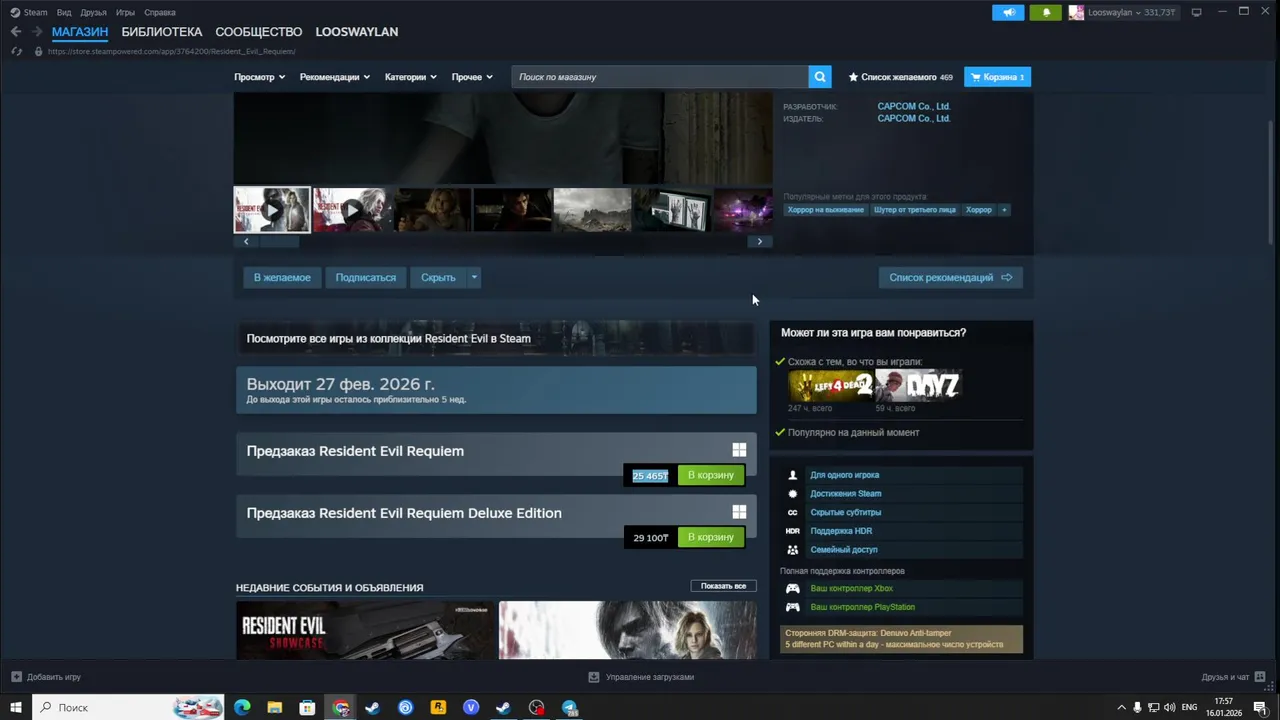1280x720 pixels.
Task: Switch to the LOOSWAYLAN profile tab
Action: tap(357, 32)
